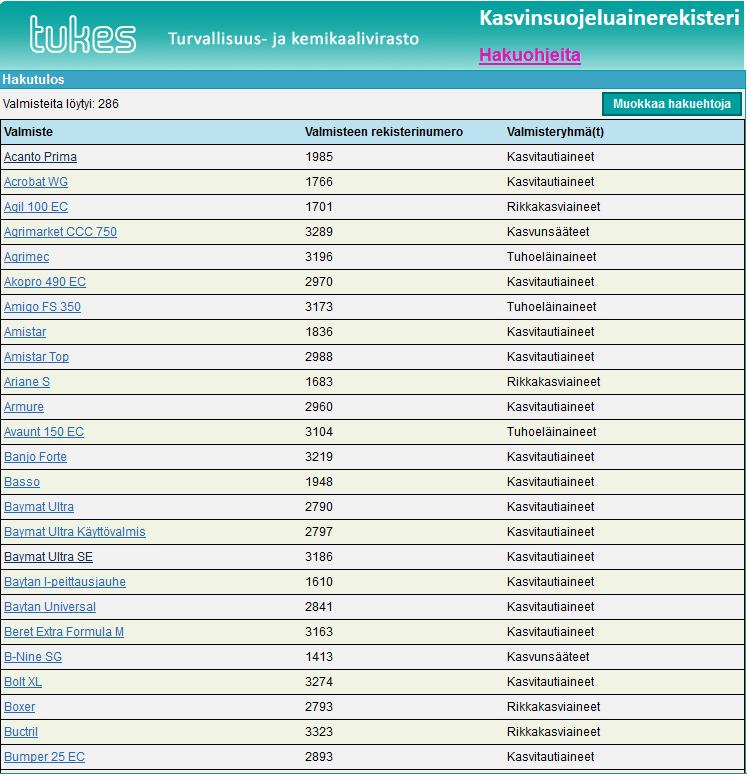Click register number 3173

pyautogui.click(x=319, y=307)
